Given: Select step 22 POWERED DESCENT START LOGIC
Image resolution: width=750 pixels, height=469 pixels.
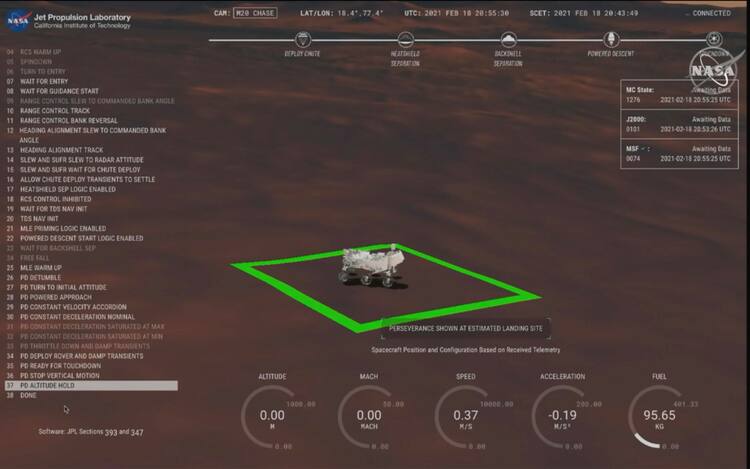Looking at the screenshot, I should (x=75, y=238).
